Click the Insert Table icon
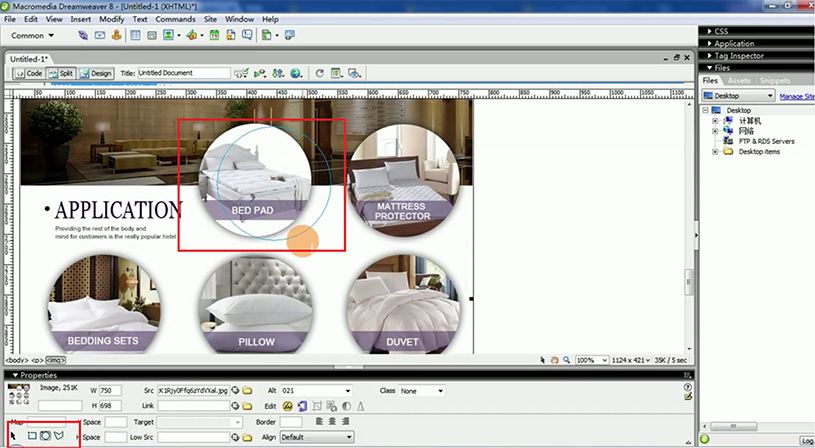 [x=135, y=35]
